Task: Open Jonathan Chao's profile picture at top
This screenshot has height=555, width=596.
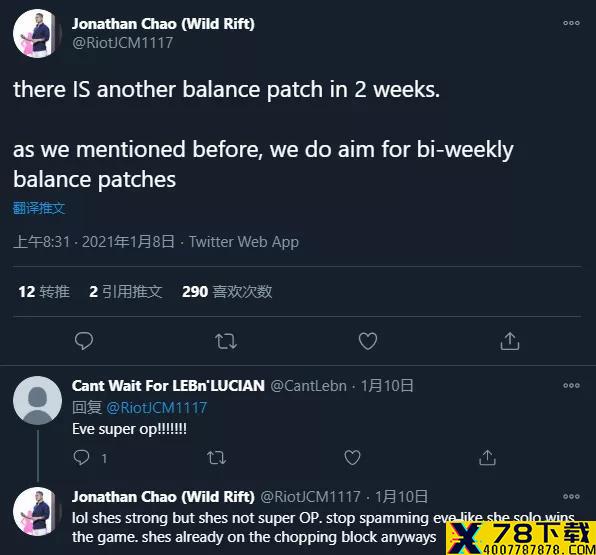Action: [x=37, y=33]
